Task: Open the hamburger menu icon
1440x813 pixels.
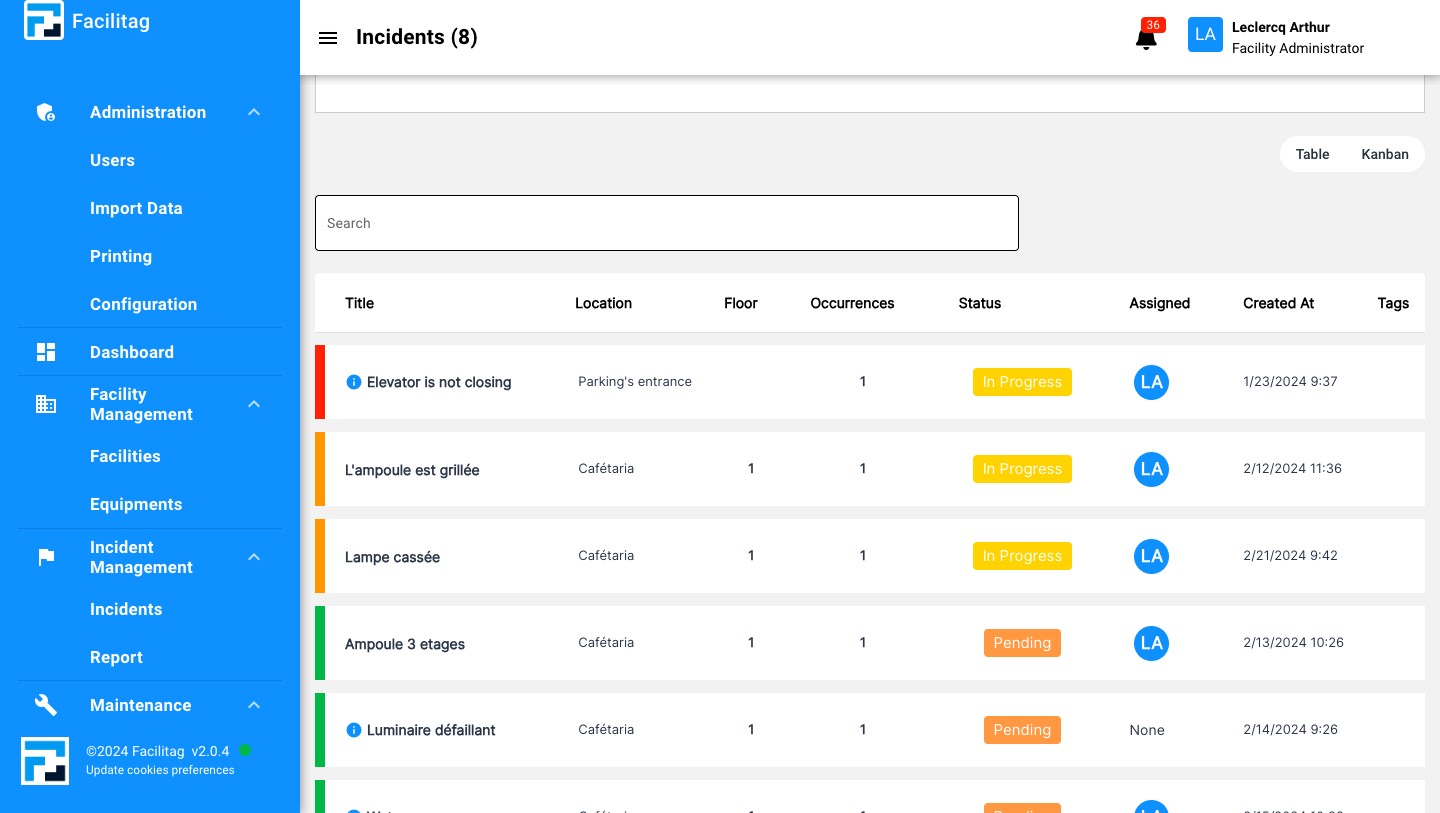Action: (328, 38)
